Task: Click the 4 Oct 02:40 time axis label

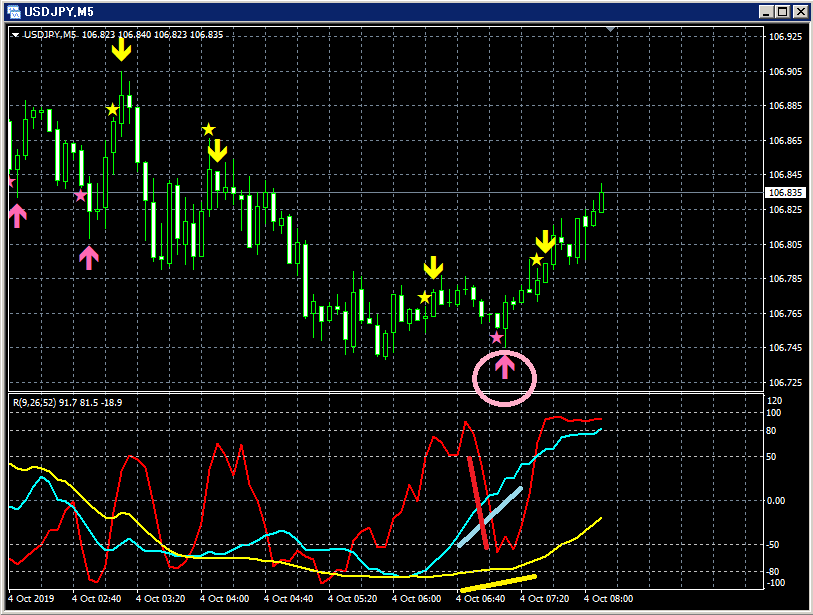Action: pos(96,599)
